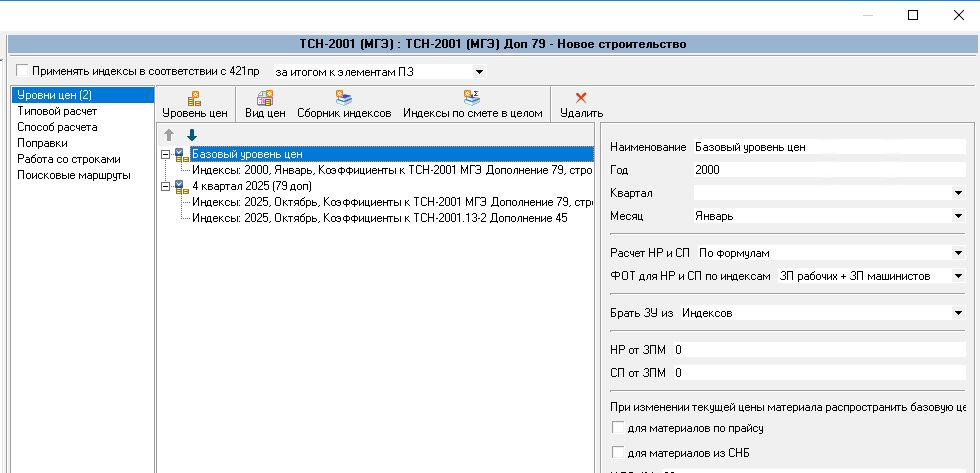Screen dimensions: 980x473
Task: Click Индексы по смете в целом icon
Action: [472, 99]
